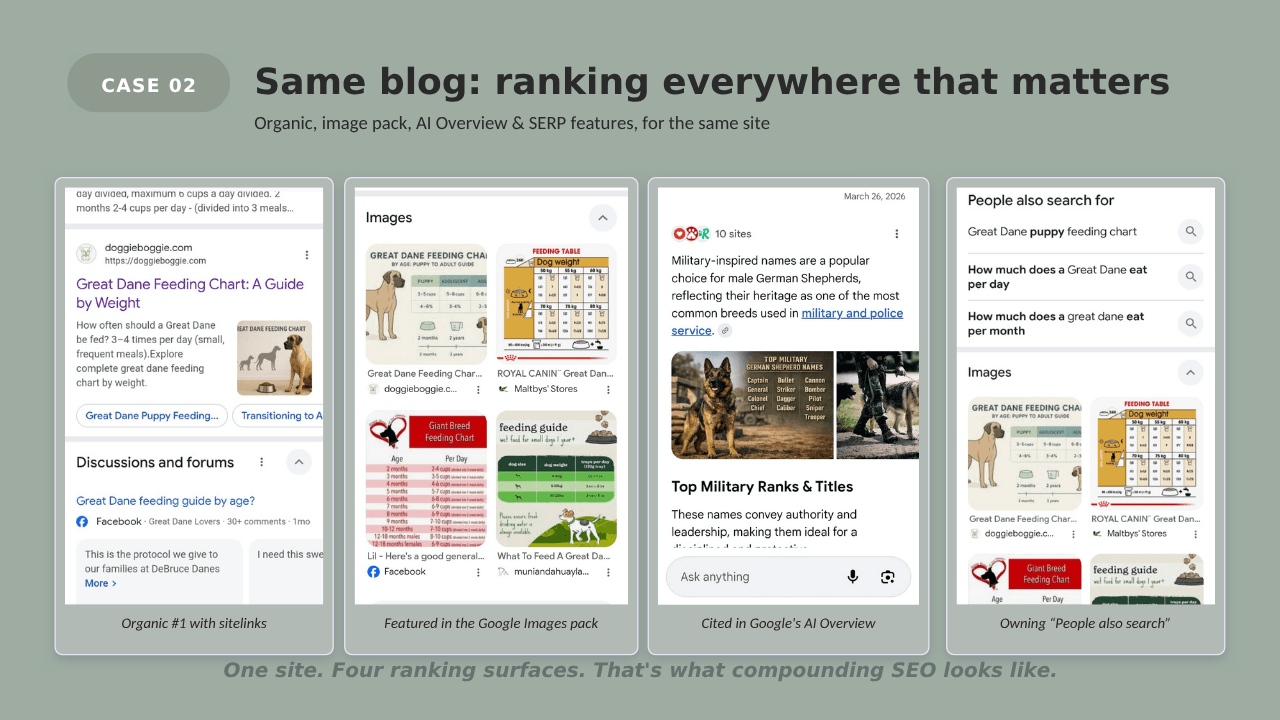Screen dimensions: 1280x720
Task: Open 'Great Dane Feeding Chart: A Guide by Weight'
Action: coord(190,293)
